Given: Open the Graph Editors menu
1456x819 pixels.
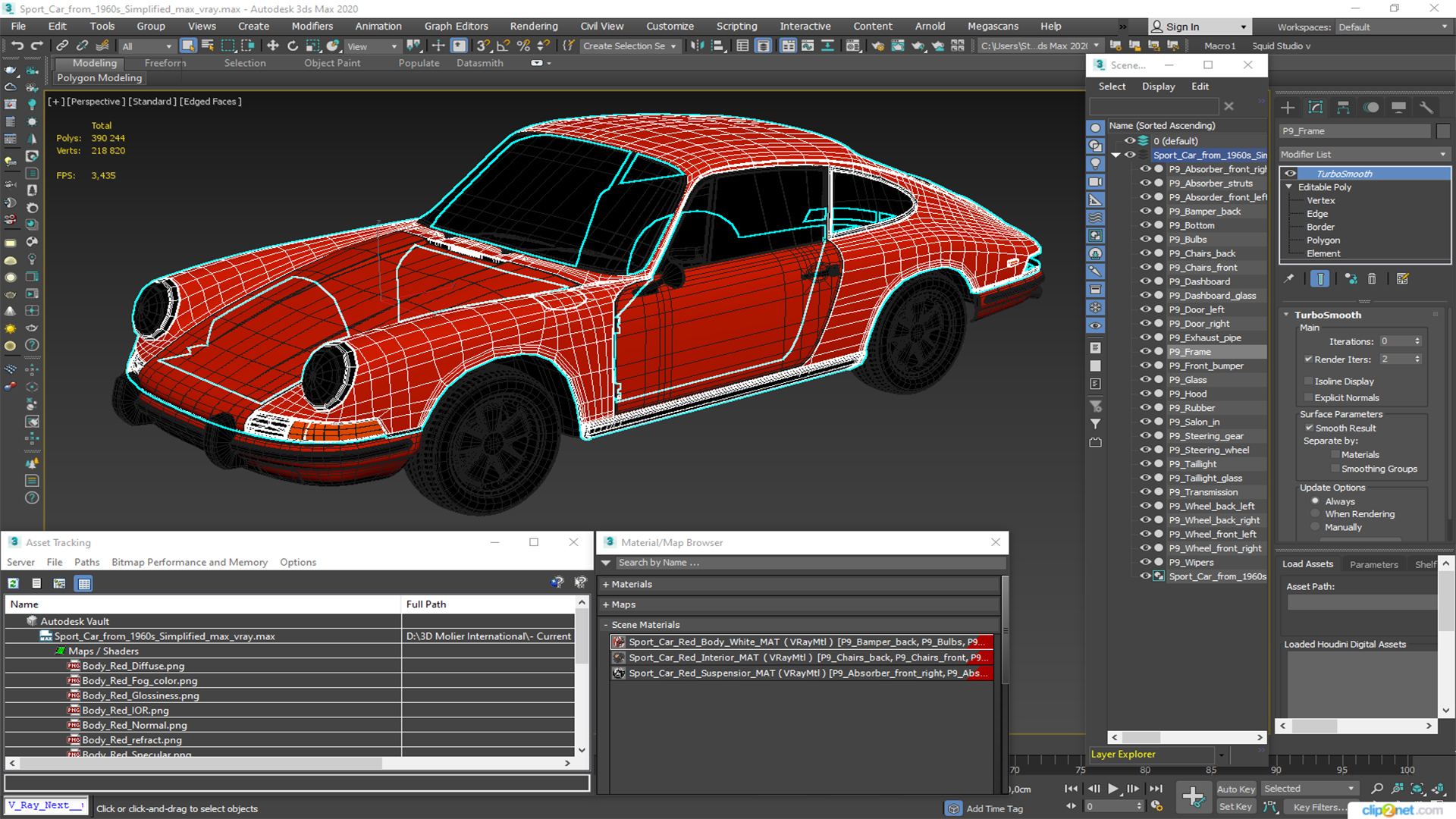Looking at the screenshot, I should tap(456, 26).
